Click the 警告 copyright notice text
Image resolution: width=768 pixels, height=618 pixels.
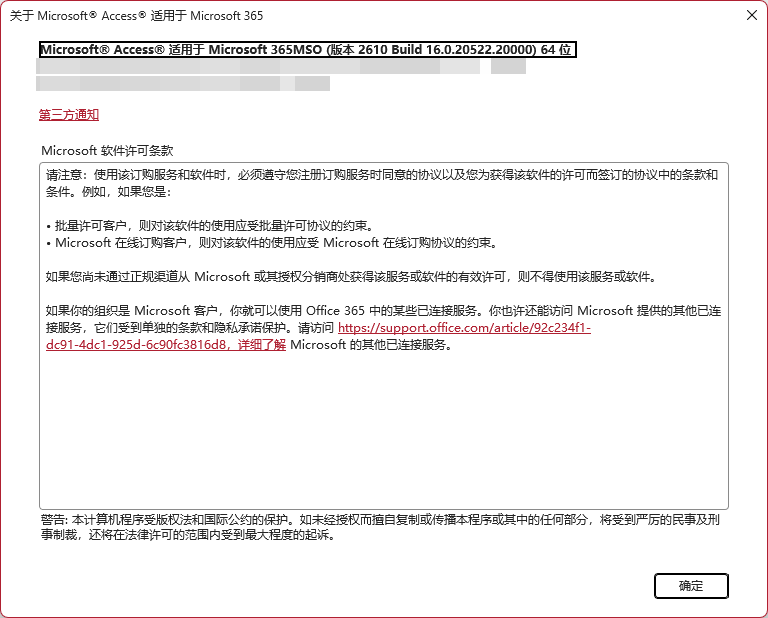380,527
